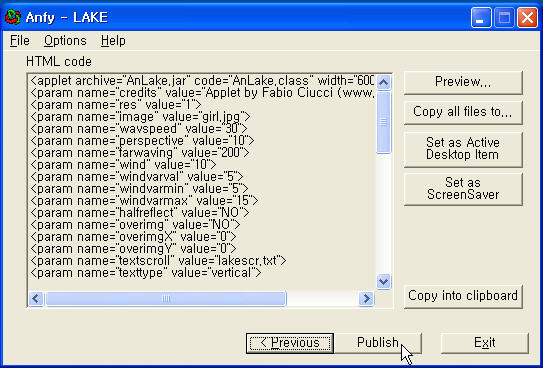Open the Options menu
543x368 pixels.
[65, 41]
